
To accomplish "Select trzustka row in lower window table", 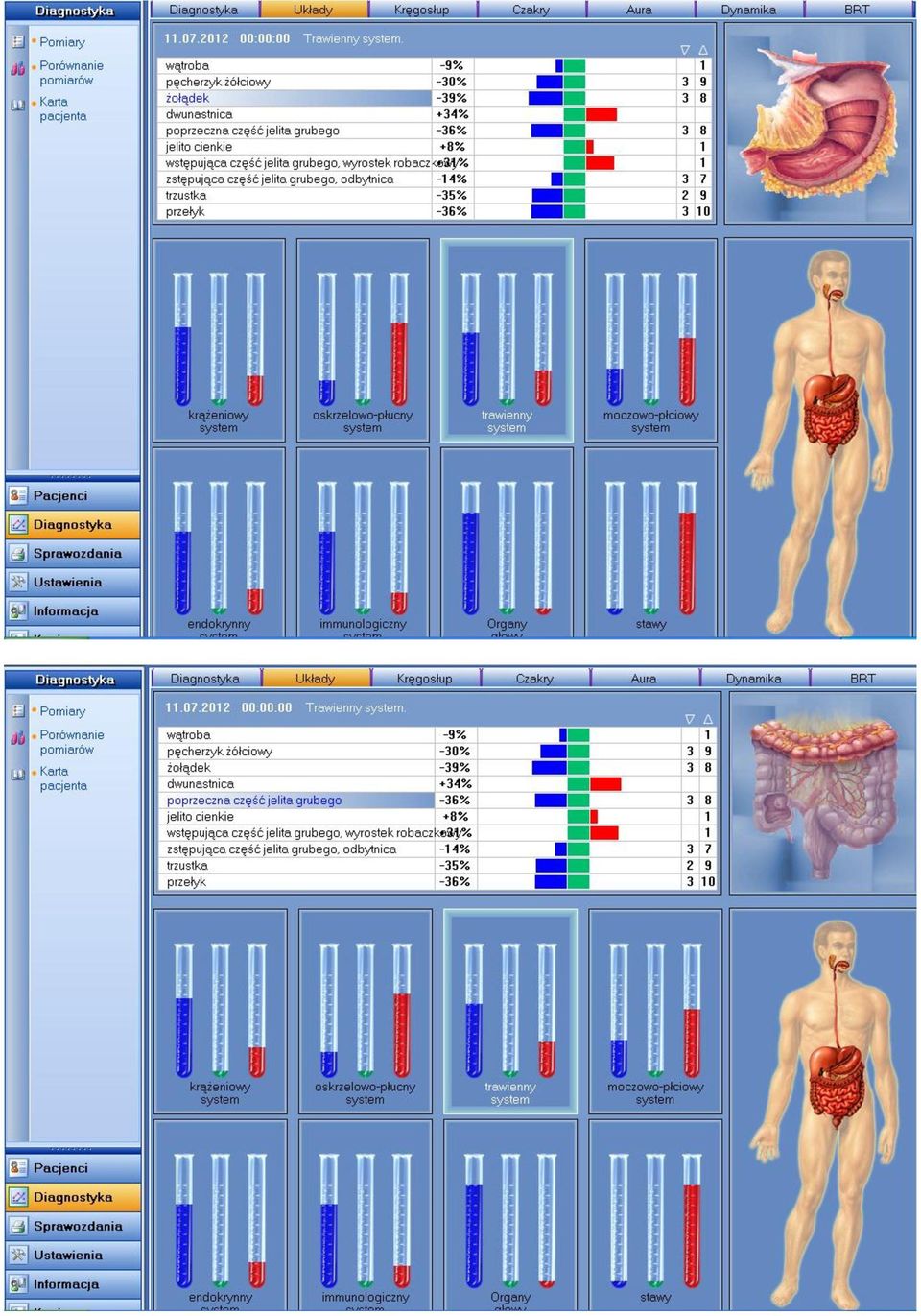I will [x=437, y=865].
